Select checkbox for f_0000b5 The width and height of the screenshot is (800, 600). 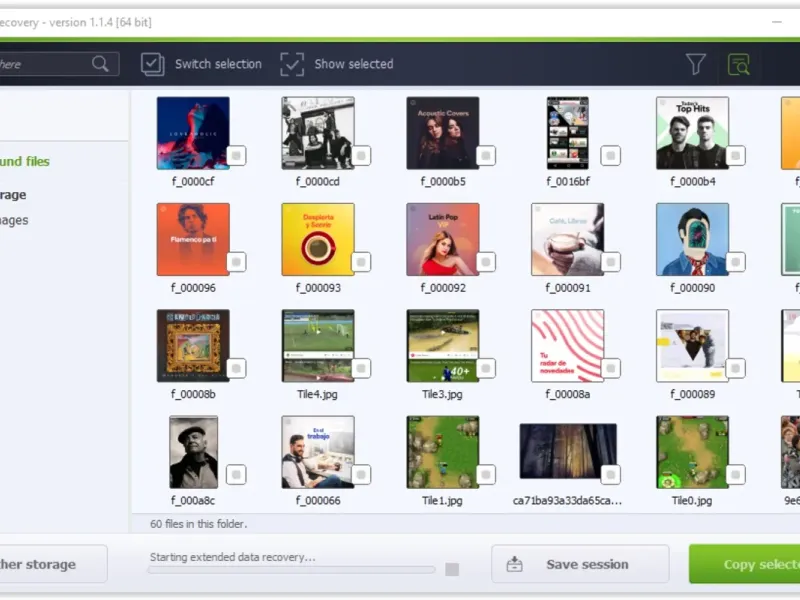[486, 156]
